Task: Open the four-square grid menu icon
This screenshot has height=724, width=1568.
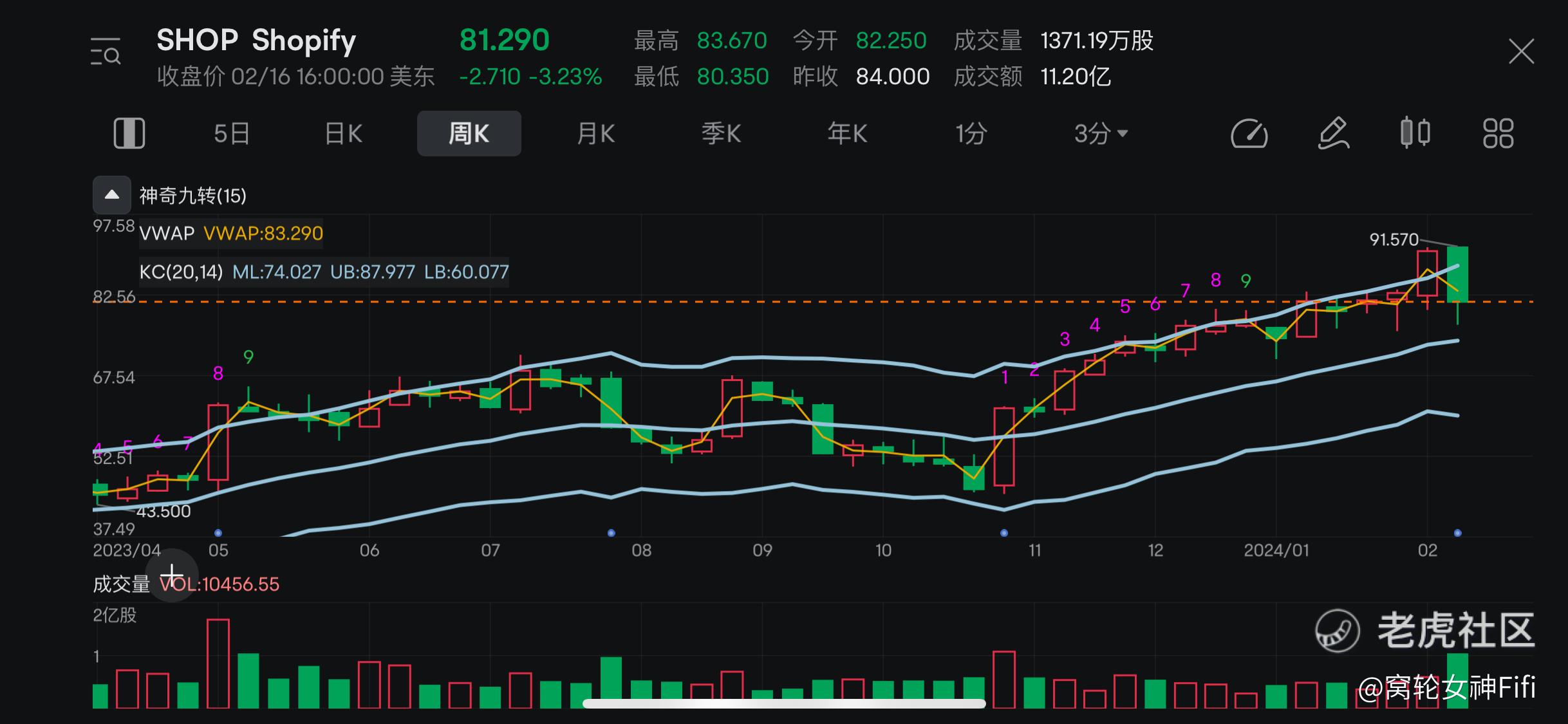Action: coord(1498,133)
